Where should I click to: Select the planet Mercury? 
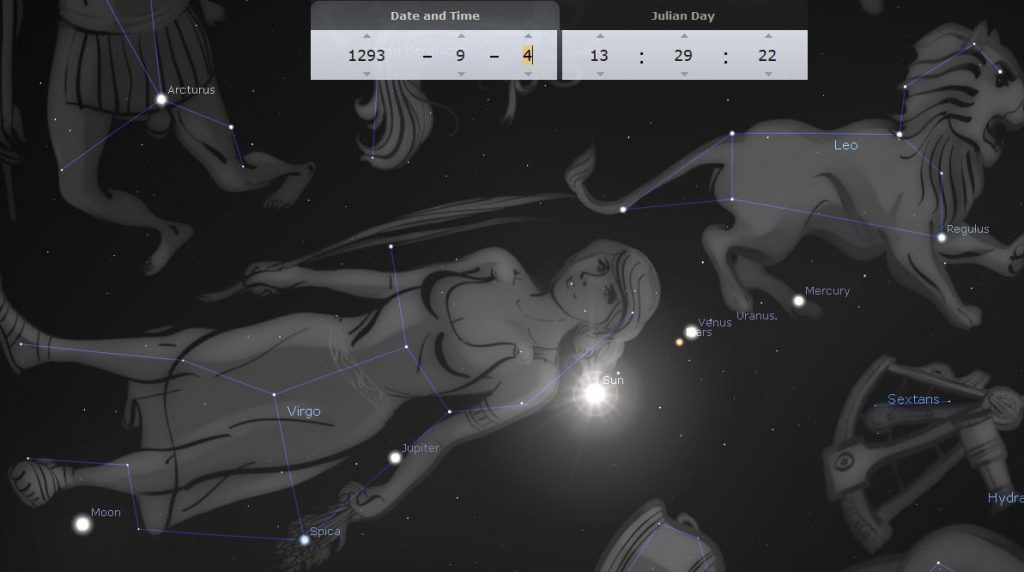click(799, 301)
